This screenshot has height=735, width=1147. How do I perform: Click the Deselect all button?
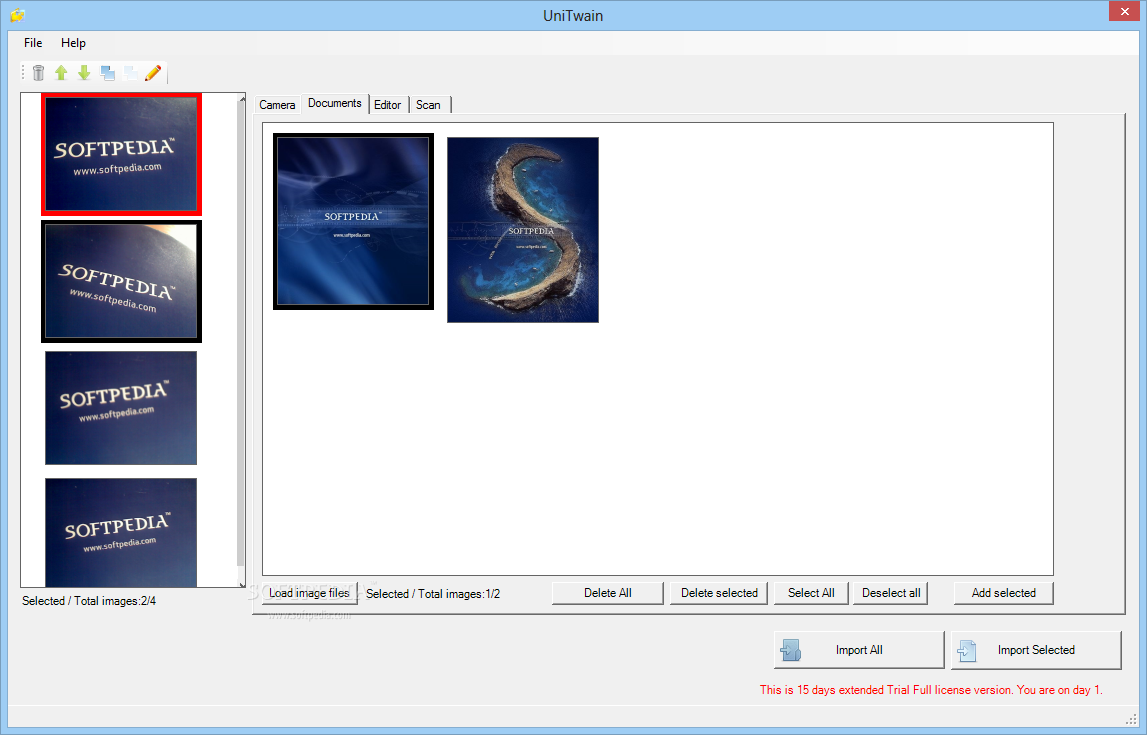(x=891, y=593)
